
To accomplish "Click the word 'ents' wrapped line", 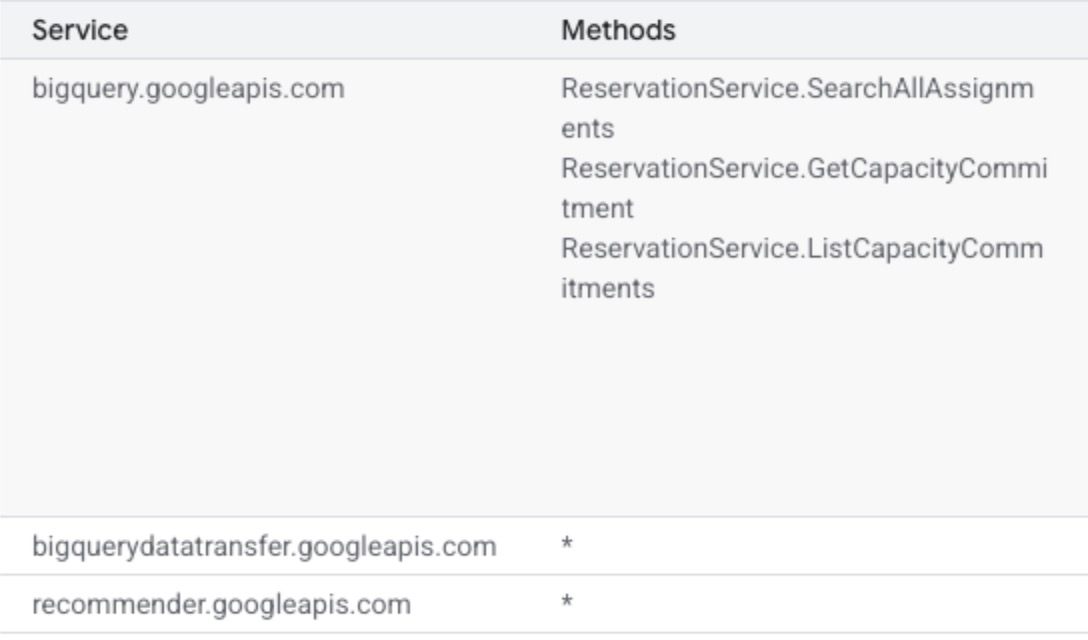I will 588,129.
